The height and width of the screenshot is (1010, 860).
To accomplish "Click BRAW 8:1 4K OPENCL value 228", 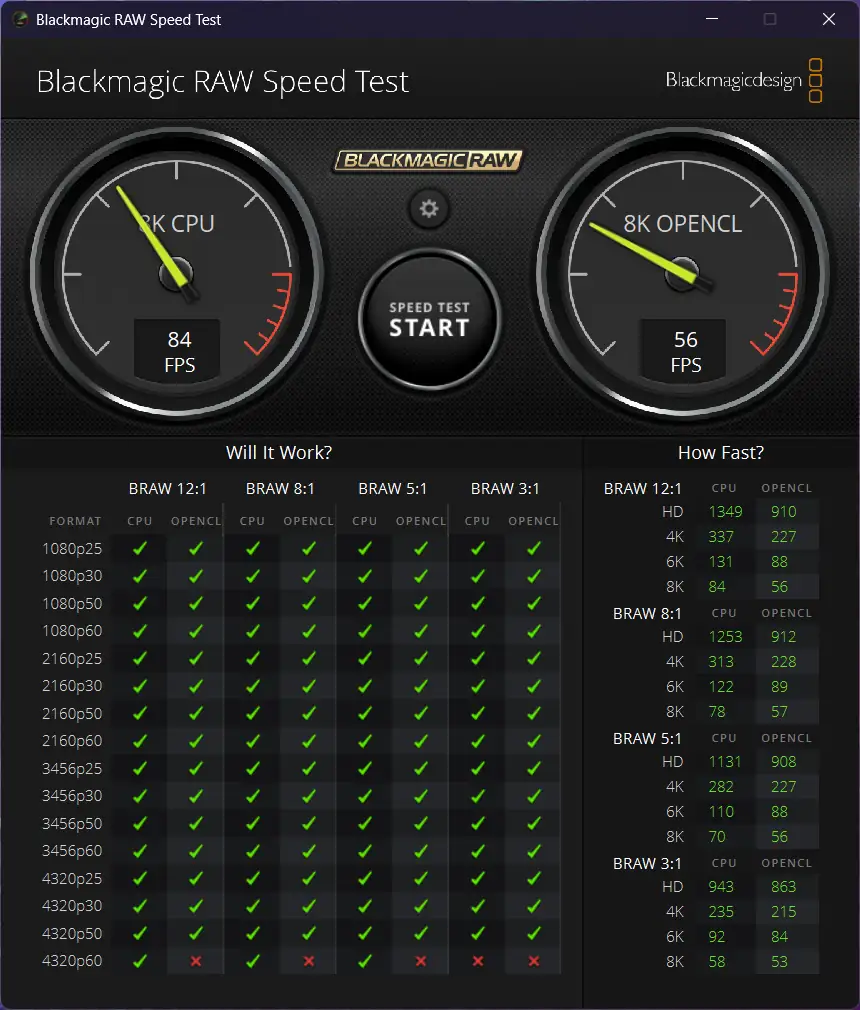I will tap(783, 662).
